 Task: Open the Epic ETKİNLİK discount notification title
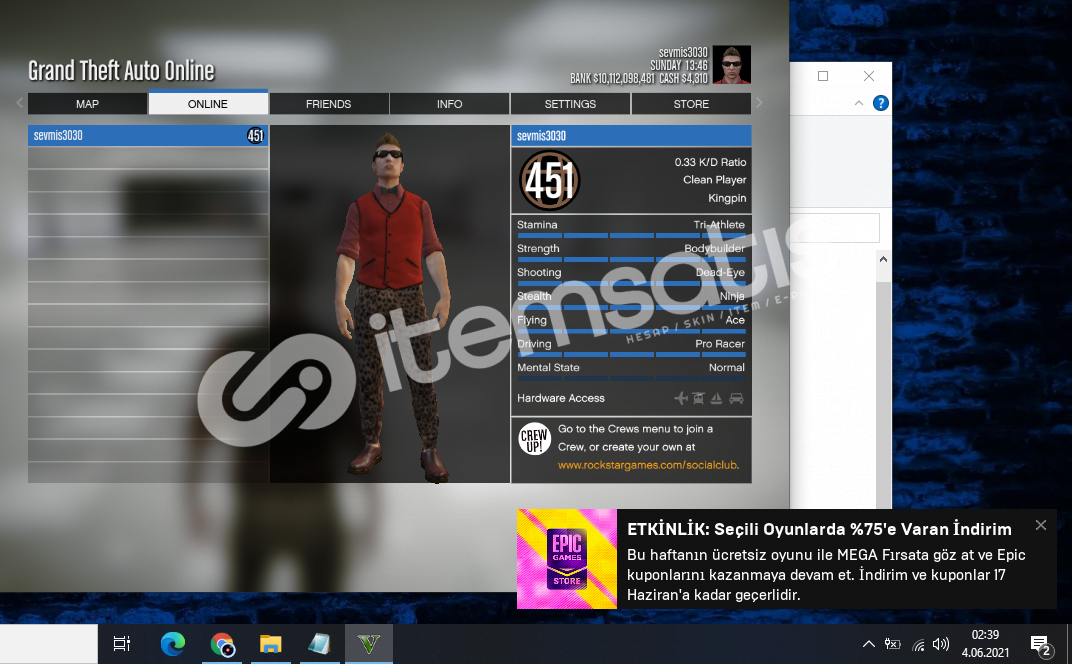coord(819,529)
